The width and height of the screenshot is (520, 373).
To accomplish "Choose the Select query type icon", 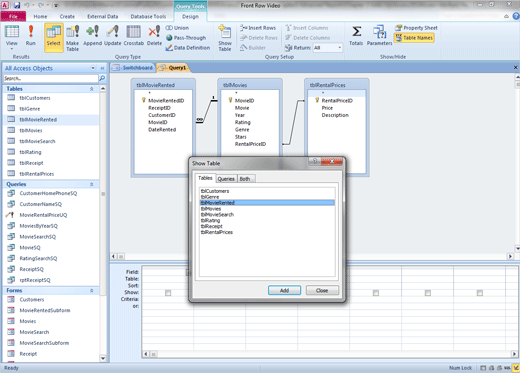I will point(54,38).
